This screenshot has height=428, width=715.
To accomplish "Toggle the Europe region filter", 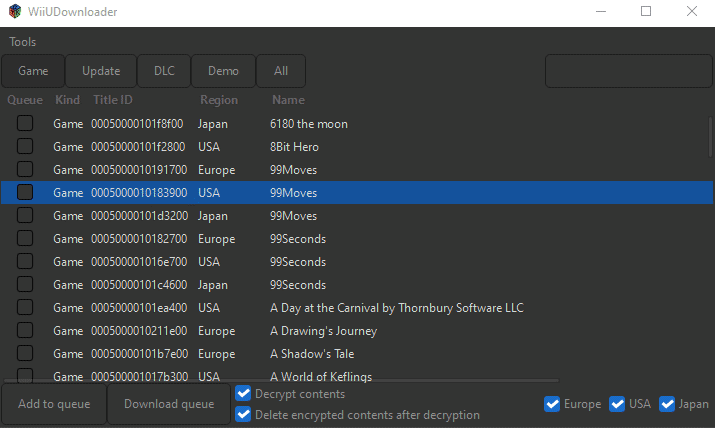I will coord(552,404).
